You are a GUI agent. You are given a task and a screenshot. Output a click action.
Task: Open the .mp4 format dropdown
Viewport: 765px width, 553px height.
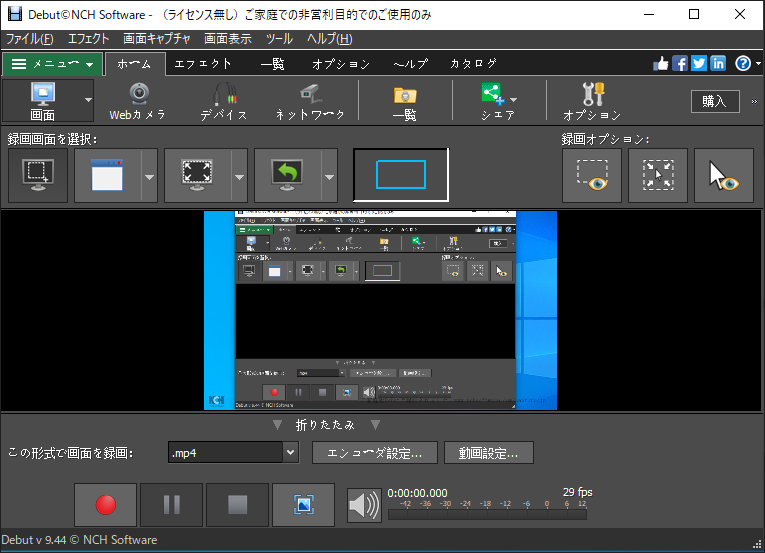pos(291,452)
